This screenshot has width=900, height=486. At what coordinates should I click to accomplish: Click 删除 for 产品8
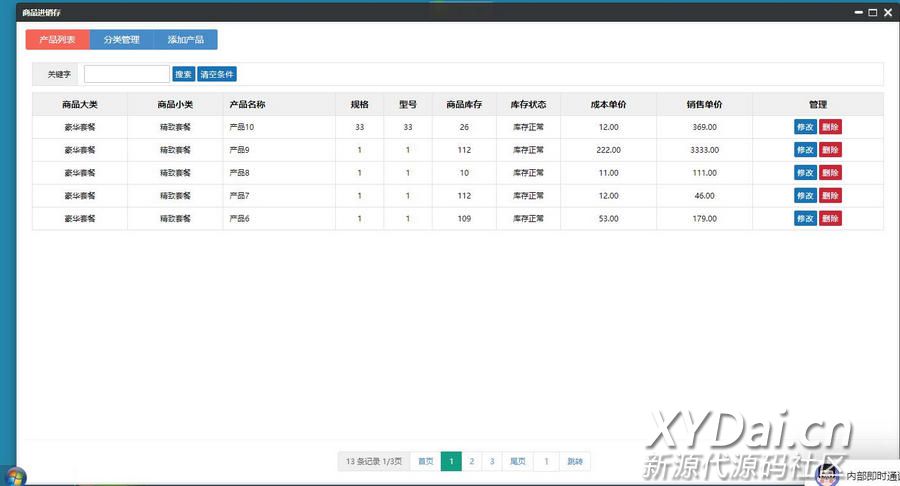click(x=830, y=173)
